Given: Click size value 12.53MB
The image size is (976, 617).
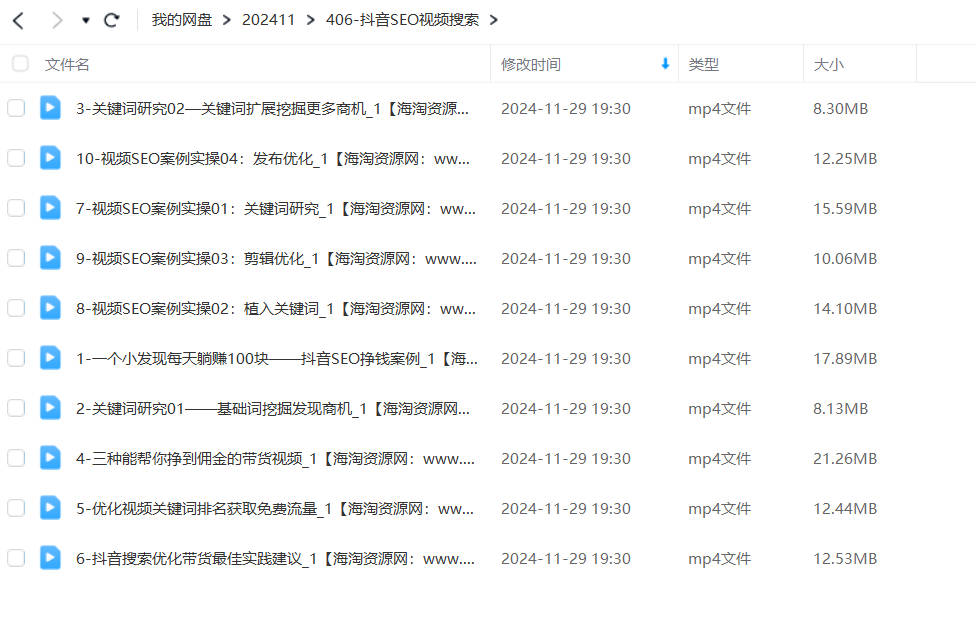Looking at the screenshot, I should click(x=845, y=558).
